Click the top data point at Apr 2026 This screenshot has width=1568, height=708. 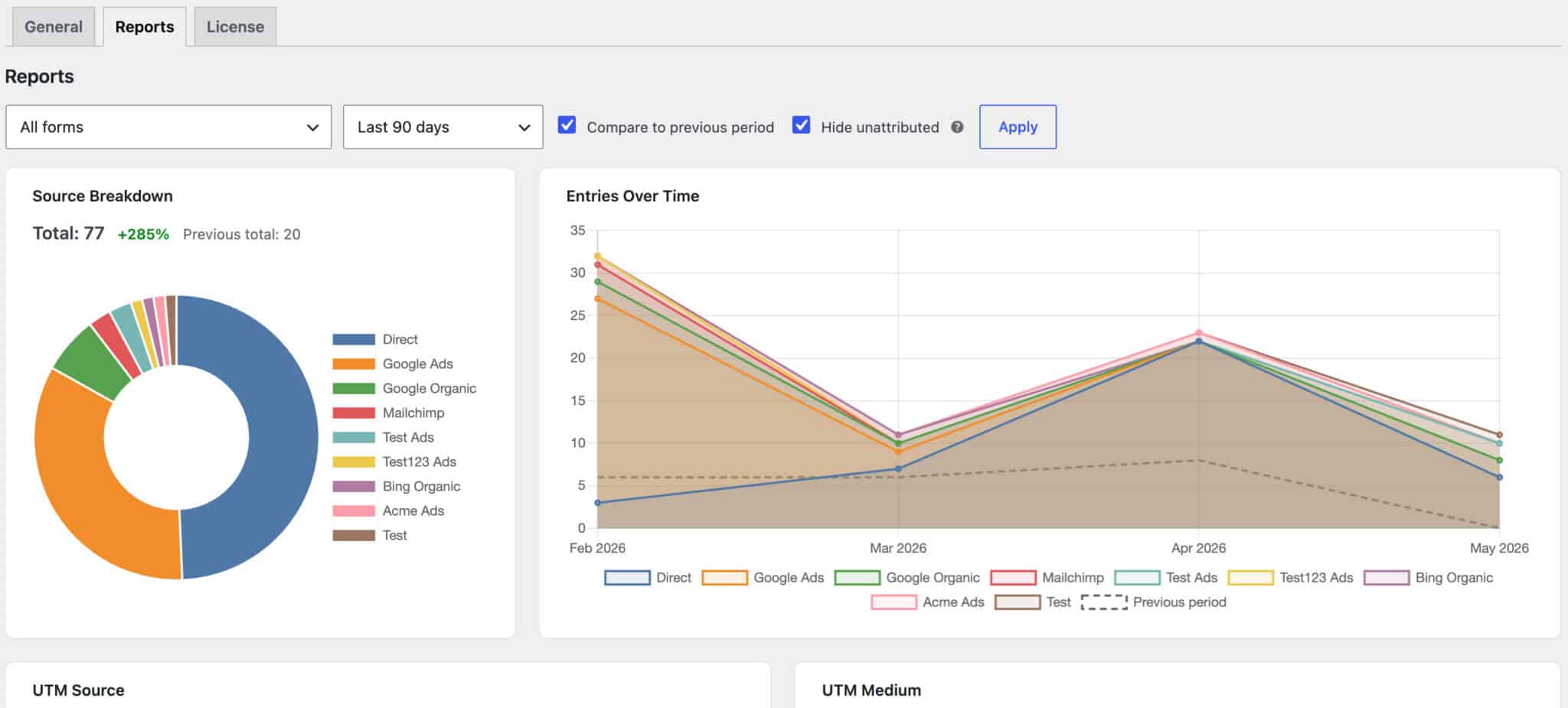click(x=1199, y=333)
